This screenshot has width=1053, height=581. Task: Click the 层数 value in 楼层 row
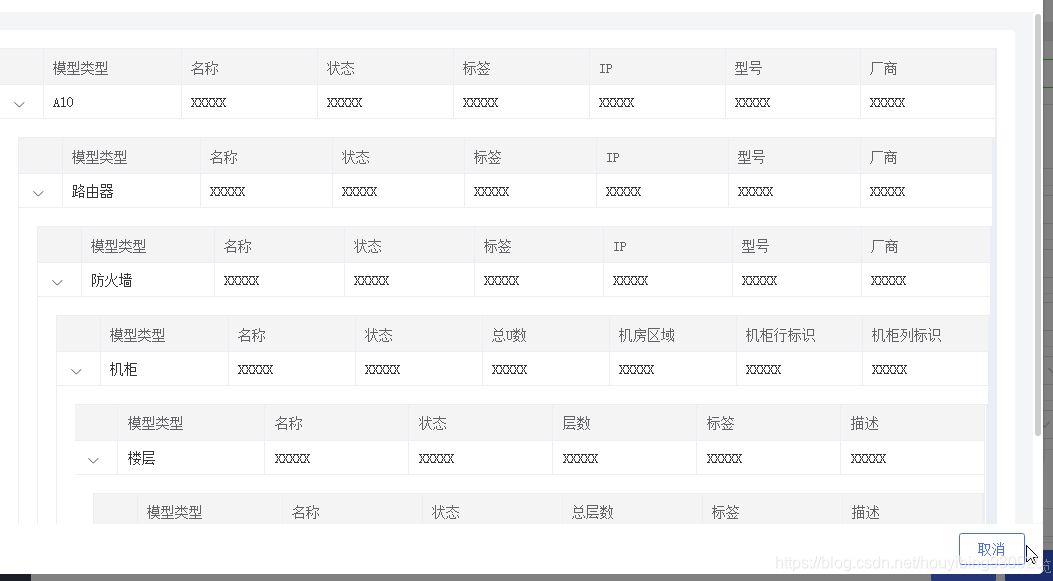coord(580,458)
